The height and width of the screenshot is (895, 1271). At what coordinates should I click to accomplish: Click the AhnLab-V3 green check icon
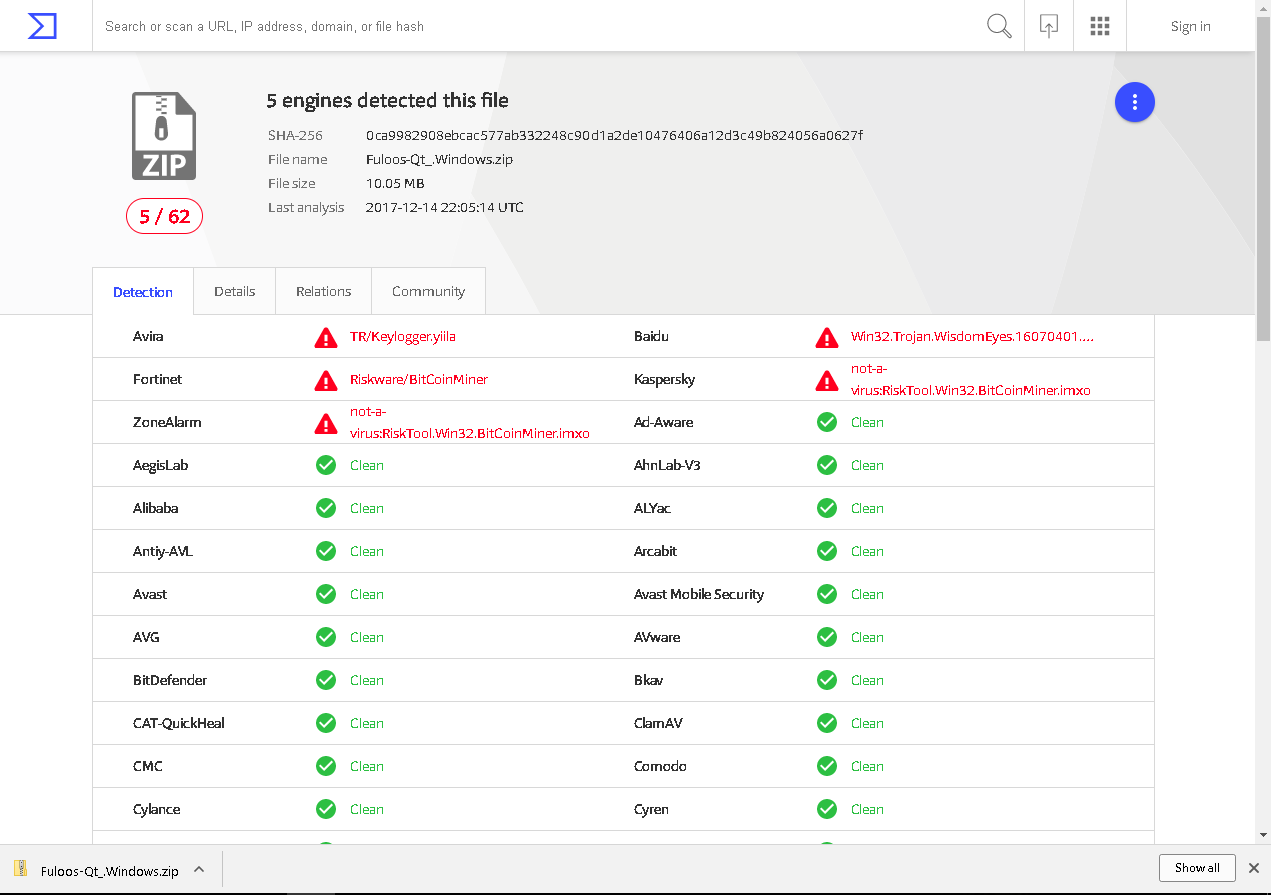(x=827, y=465)
